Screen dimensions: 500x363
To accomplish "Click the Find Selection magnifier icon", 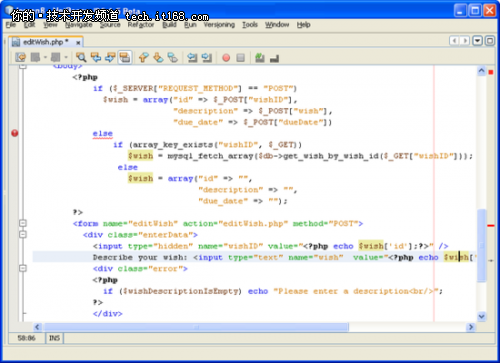I will (81, 58).
